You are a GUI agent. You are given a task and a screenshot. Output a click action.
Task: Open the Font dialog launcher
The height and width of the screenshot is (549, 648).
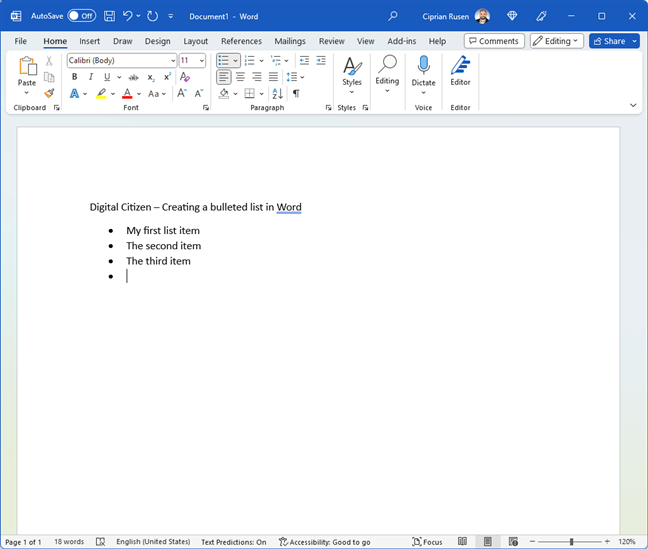[x=205, y=107]
